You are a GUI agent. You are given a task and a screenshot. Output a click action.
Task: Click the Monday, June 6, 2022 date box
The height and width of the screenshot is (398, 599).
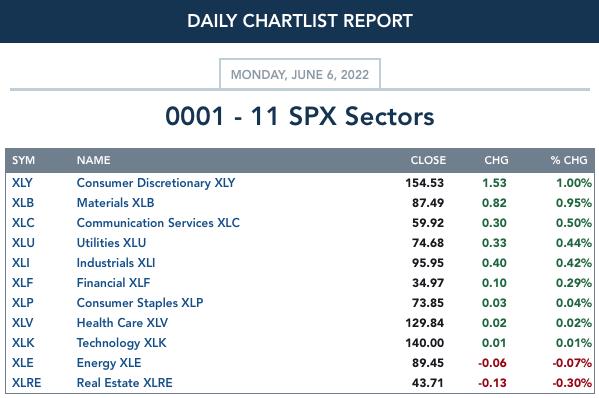coord(300,74)
